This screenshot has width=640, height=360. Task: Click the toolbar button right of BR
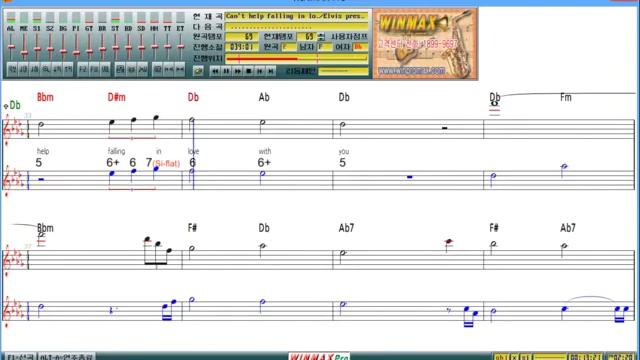105,70
